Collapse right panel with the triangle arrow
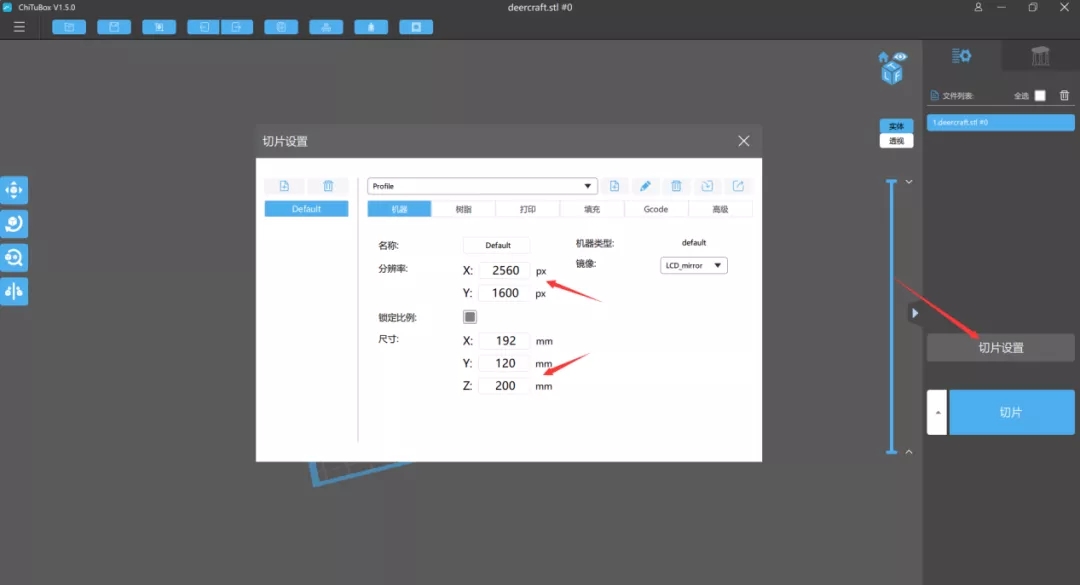This screenshot has width=1080, height=585. click(x=915, y=313)
